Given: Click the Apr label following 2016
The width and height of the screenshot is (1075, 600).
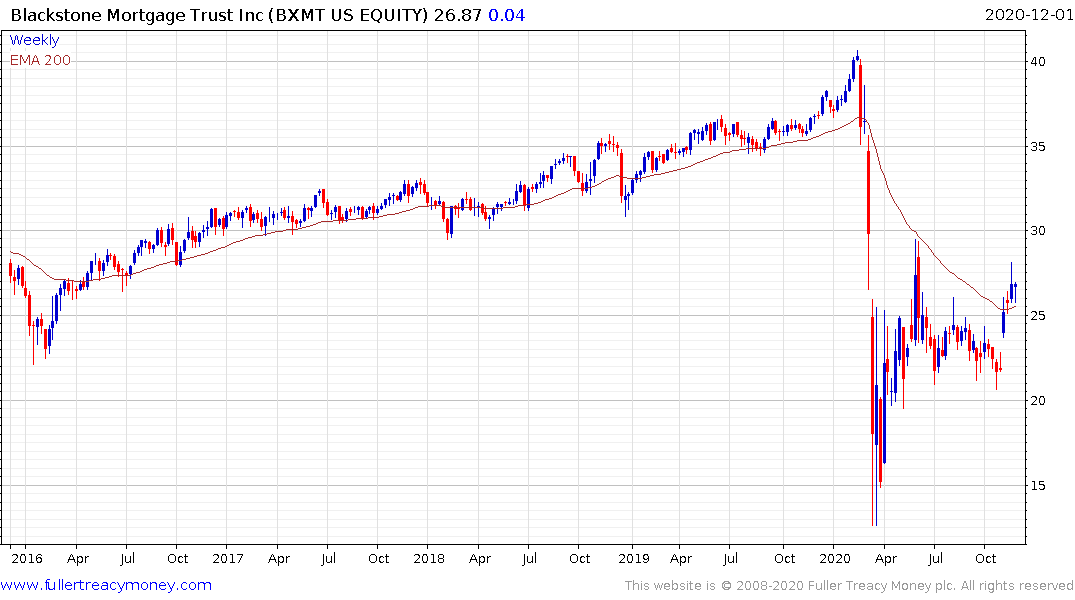Looking at the screenshot, I should click(78, 559).
